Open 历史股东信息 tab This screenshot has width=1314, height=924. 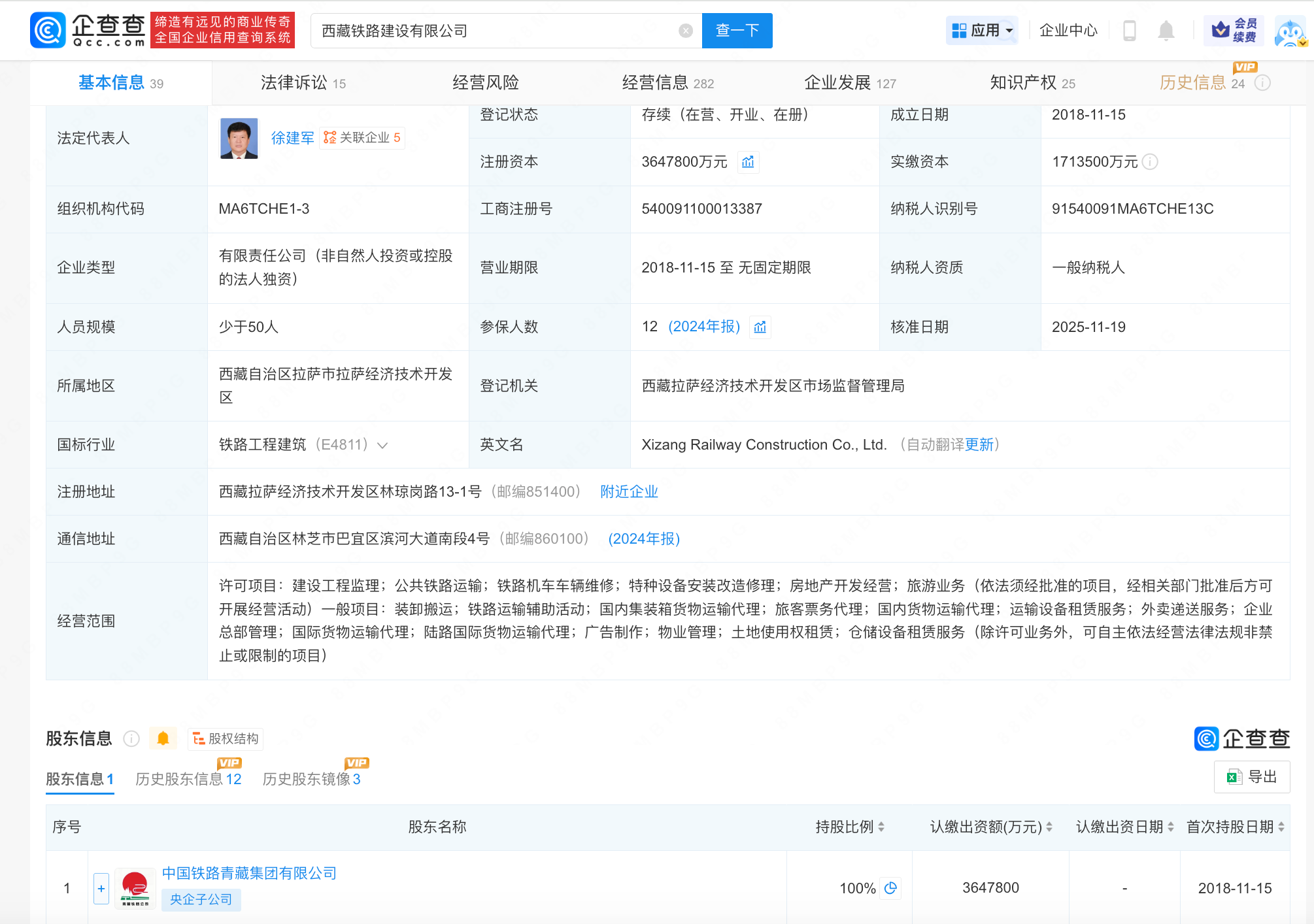click(x=188, y=779)
